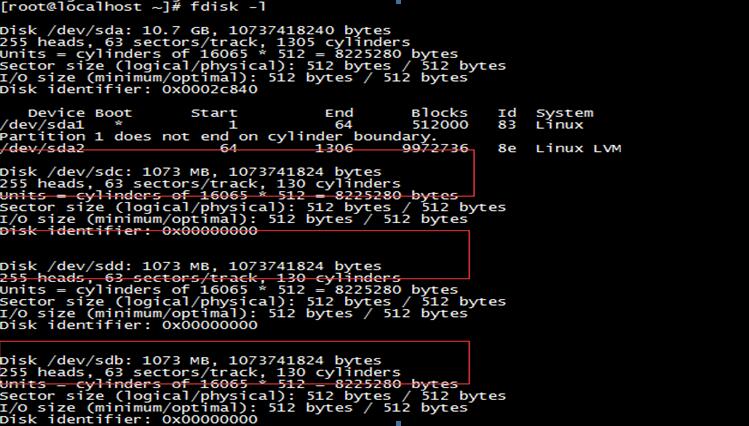Click the root@localhost prompt
The image size is (749, 426).
[x=91, y=7]
